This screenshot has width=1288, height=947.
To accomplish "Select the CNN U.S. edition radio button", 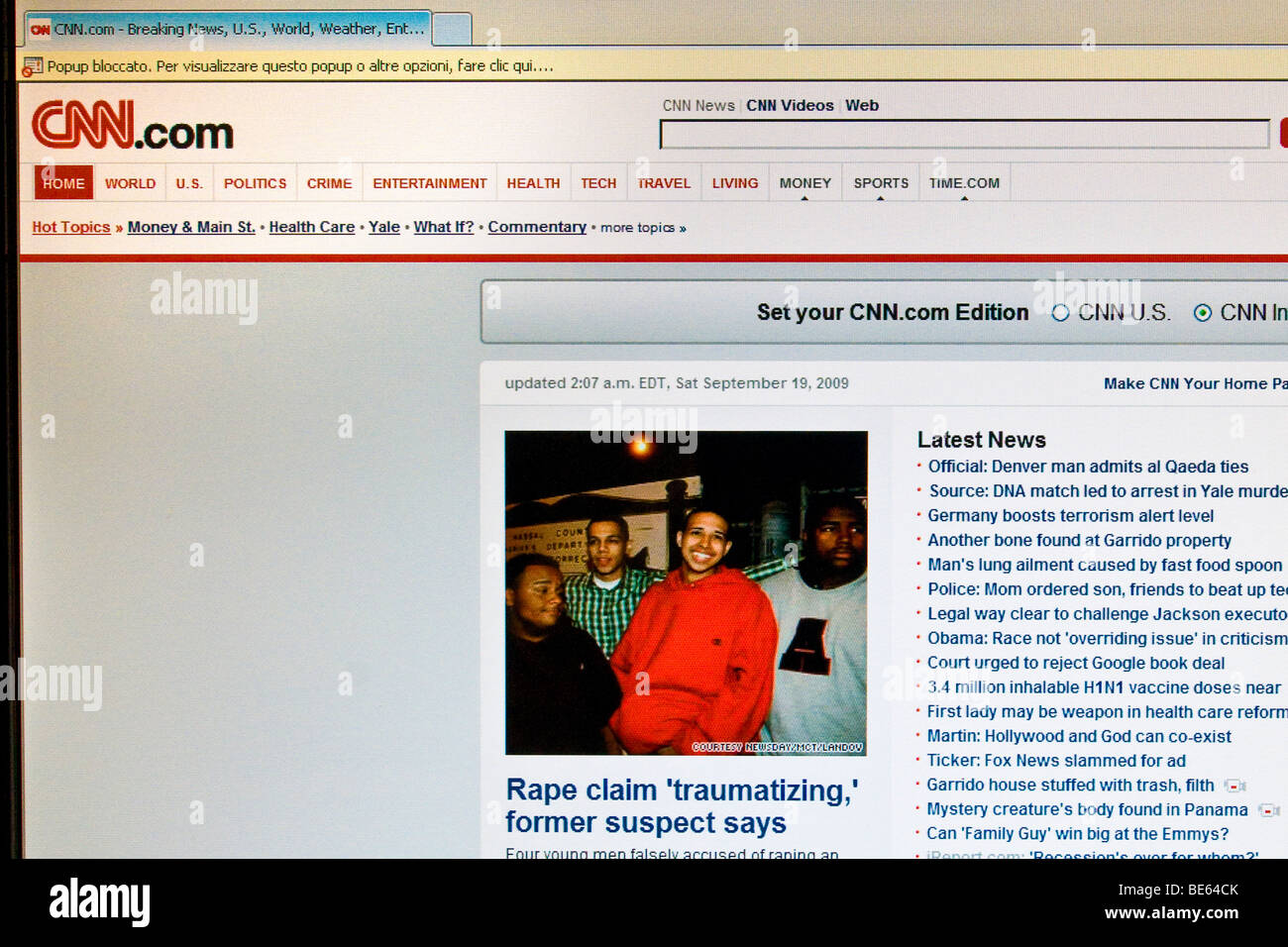I will click(1060, 313).
